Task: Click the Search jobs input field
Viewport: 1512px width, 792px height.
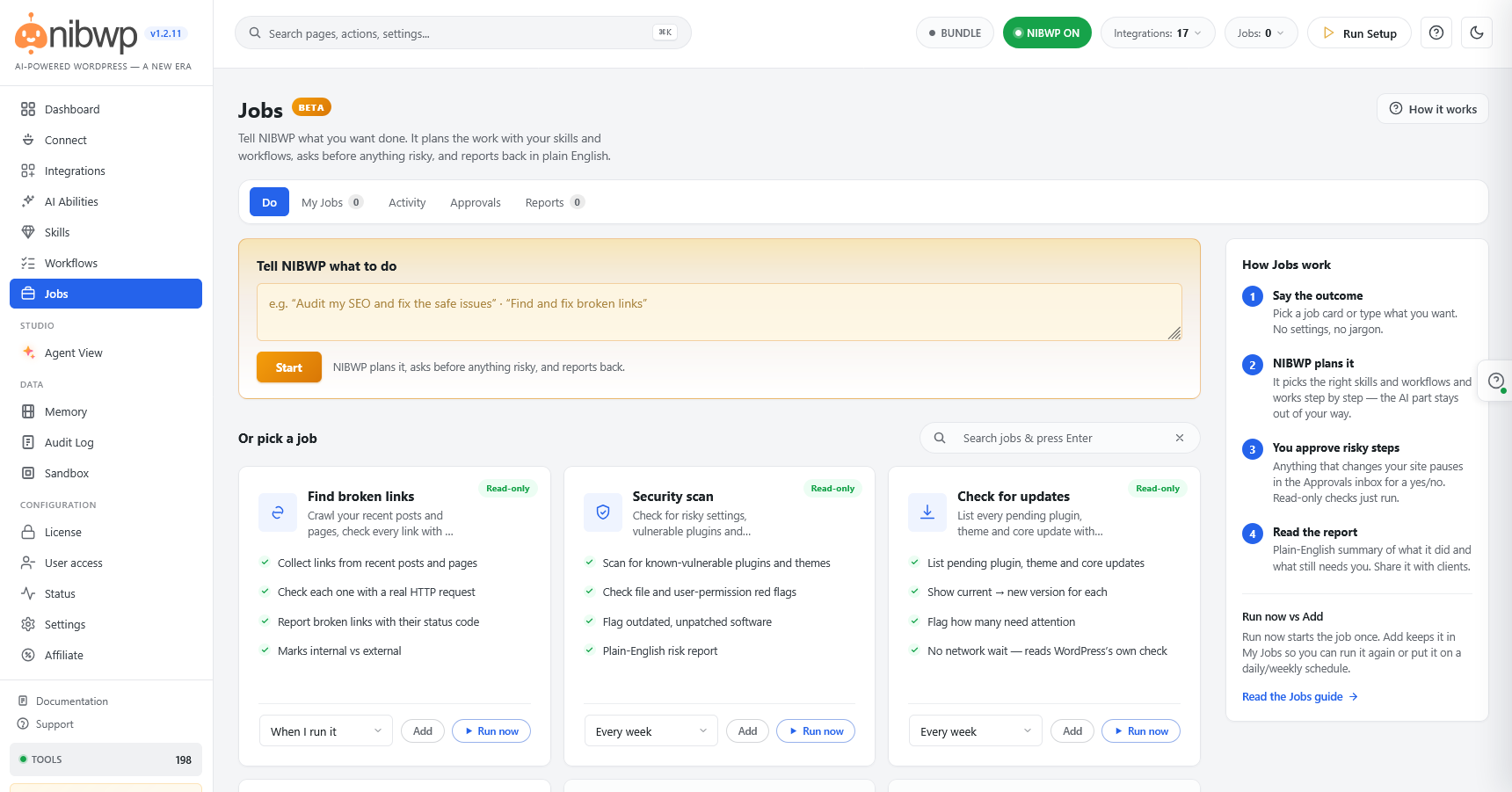Action: 1060,438
